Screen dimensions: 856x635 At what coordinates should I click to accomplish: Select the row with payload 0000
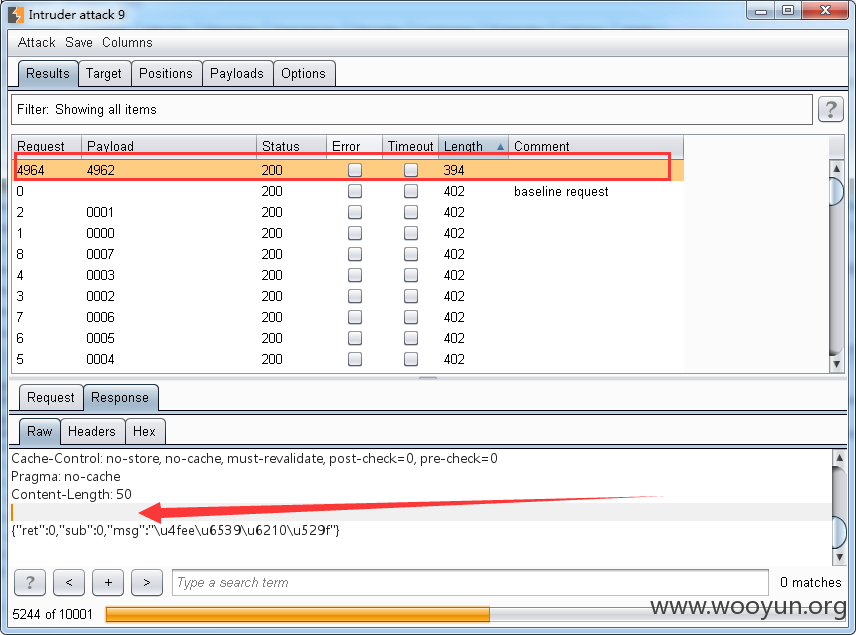coord(347,233)
